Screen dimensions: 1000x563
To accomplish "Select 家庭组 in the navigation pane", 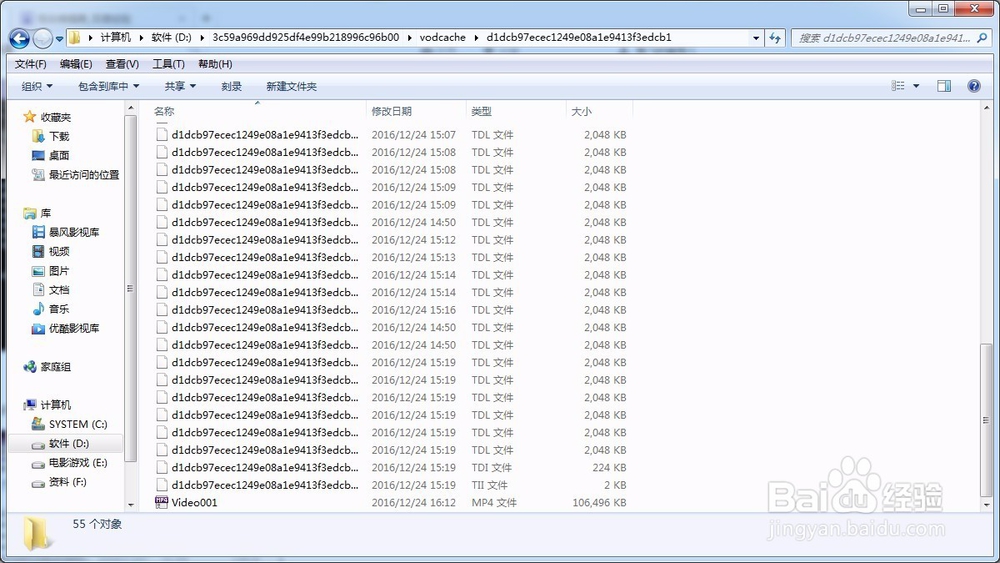I will tap(55, 367).
